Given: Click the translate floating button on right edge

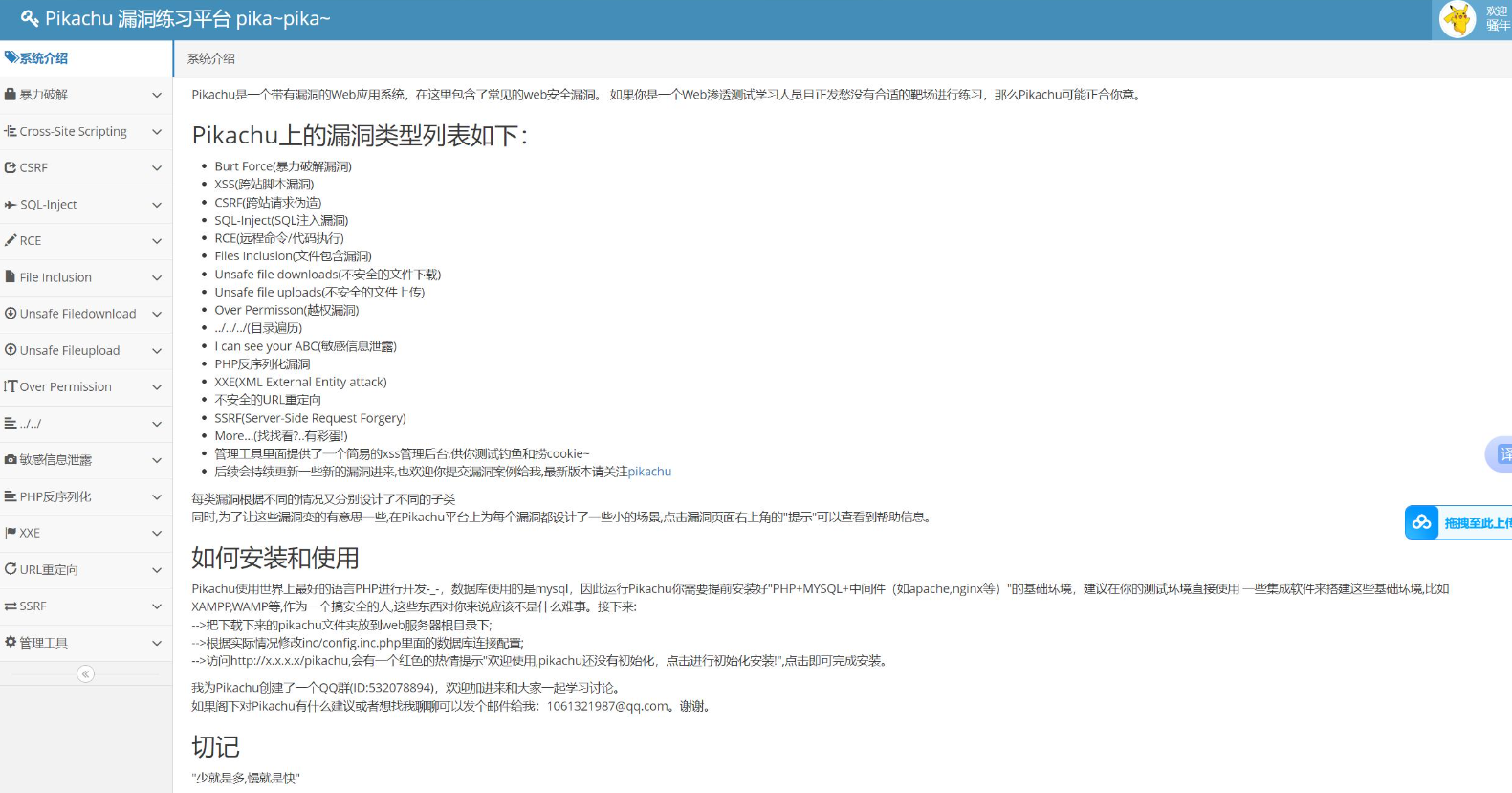Looking at the screenshot, I should tap(1501, 454).
